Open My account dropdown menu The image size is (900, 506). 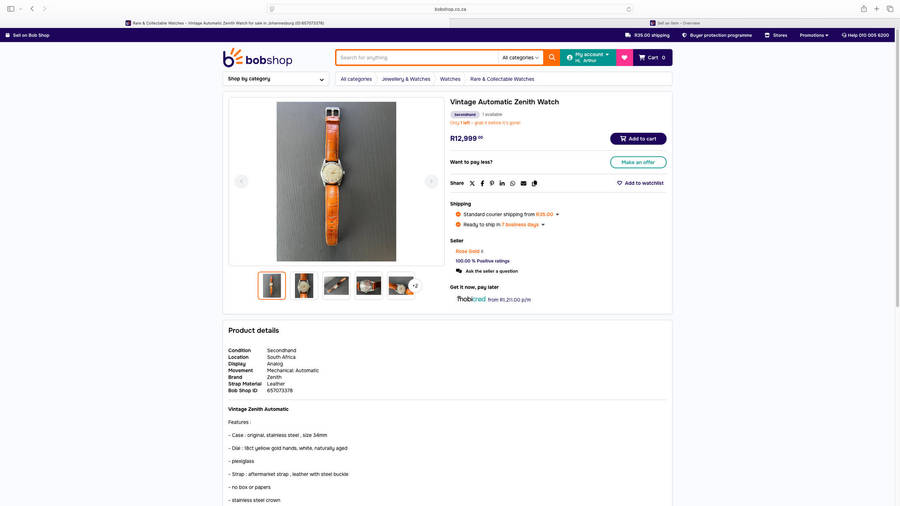(x=588, y=57)
